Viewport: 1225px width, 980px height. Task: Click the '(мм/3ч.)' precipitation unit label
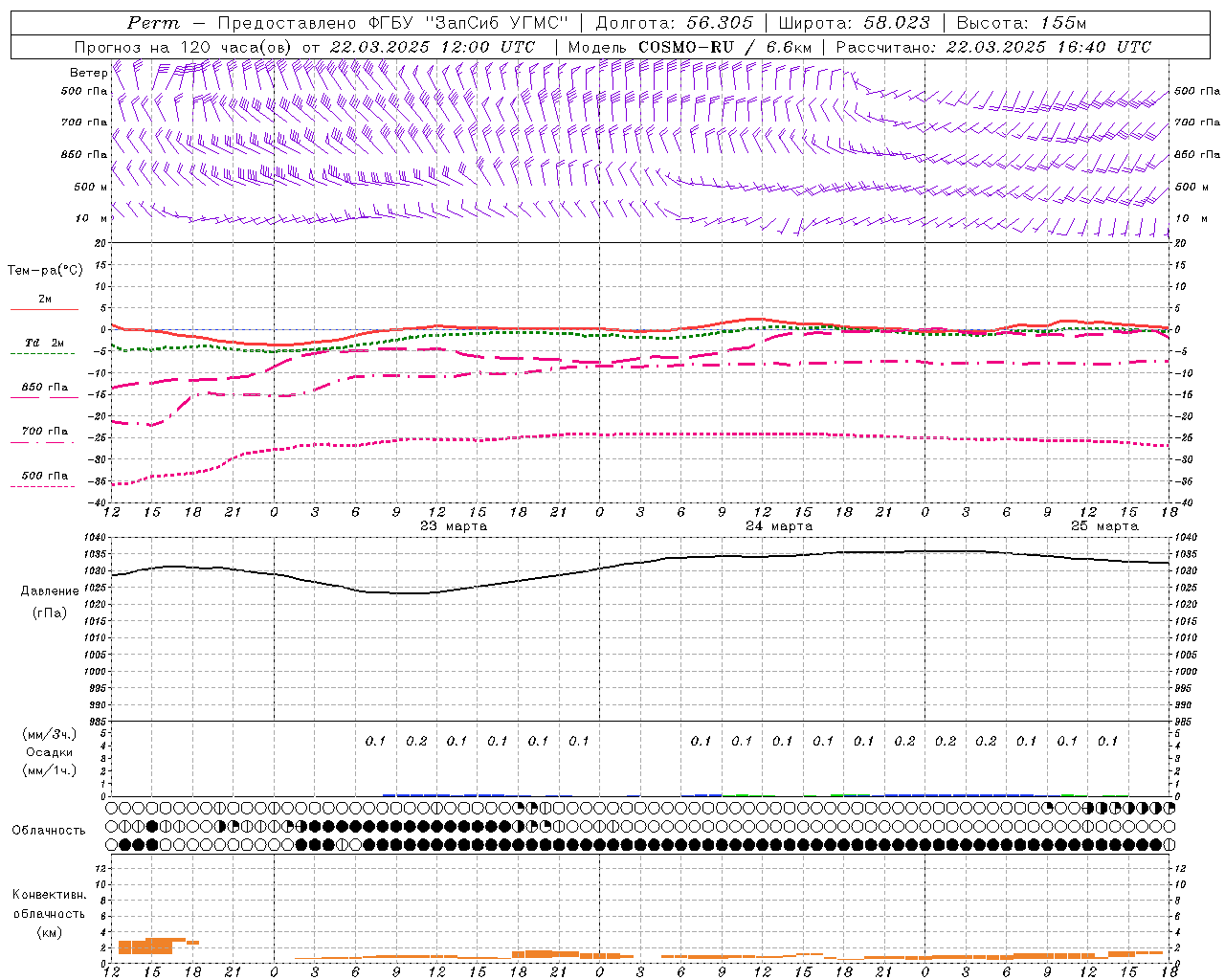click(x=50, y=734)
